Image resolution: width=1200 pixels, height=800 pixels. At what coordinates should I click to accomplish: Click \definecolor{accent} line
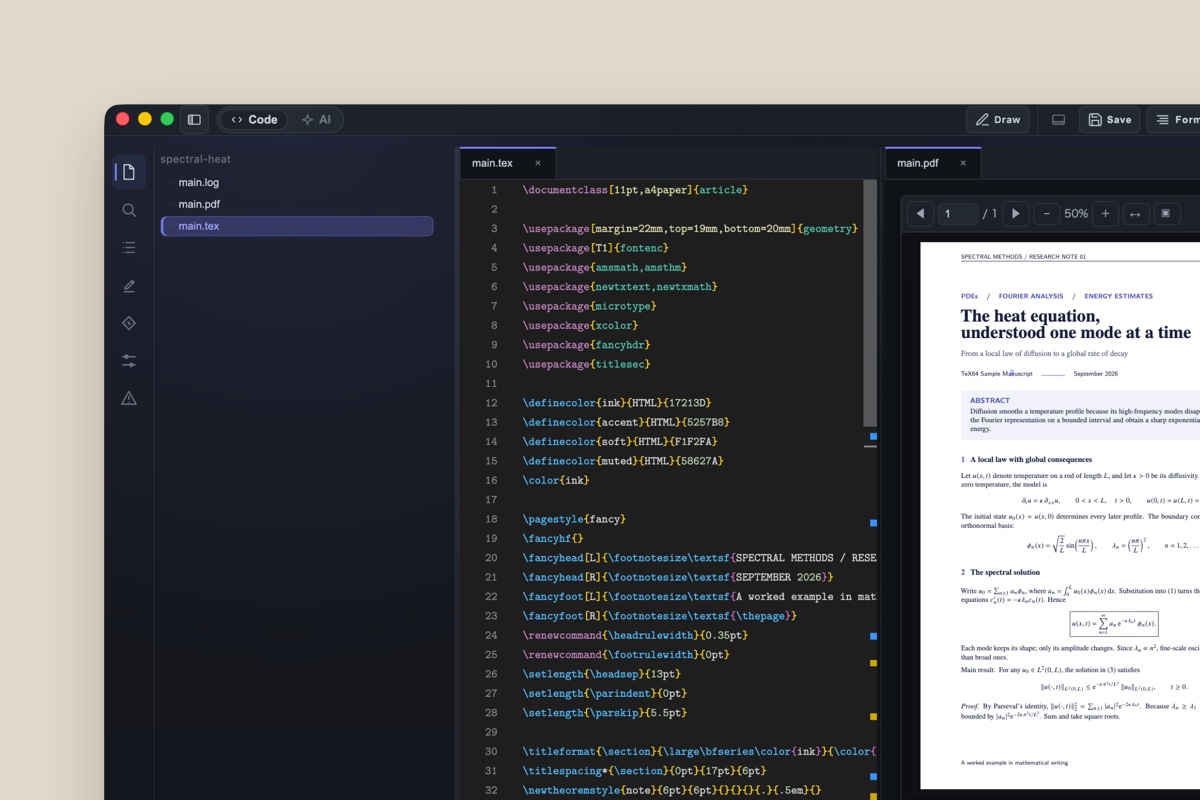tap(626, 422)
